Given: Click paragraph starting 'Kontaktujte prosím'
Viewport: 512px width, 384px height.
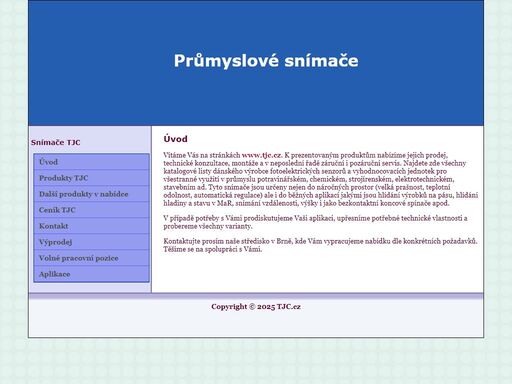Looking at the screenshot, I should (x=320, y=245).
